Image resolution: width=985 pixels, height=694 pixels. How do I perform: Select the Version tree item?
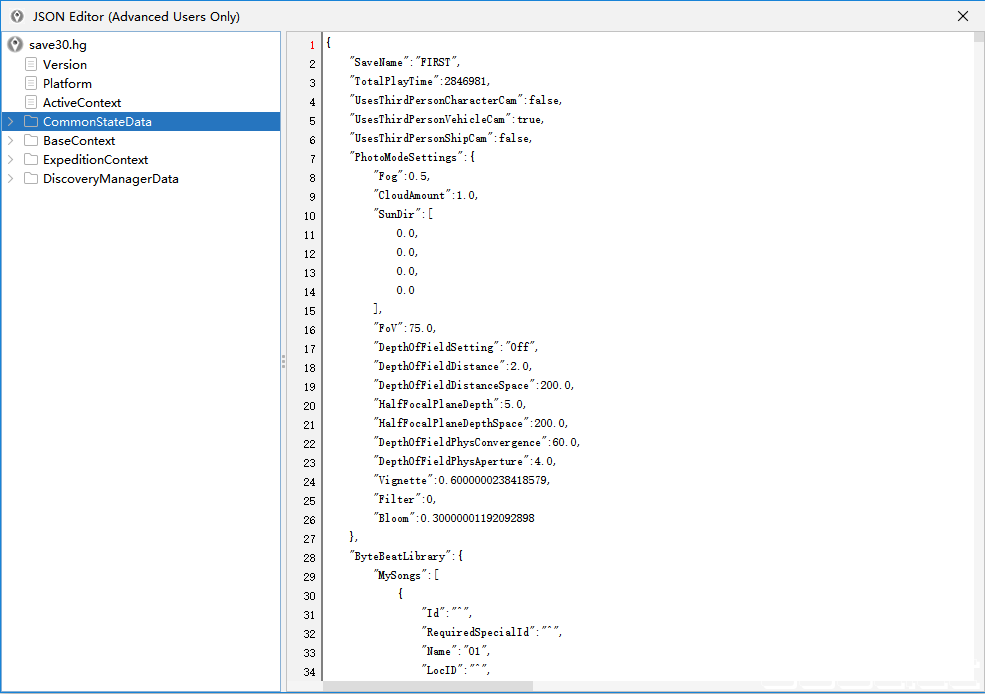(65, 64)
